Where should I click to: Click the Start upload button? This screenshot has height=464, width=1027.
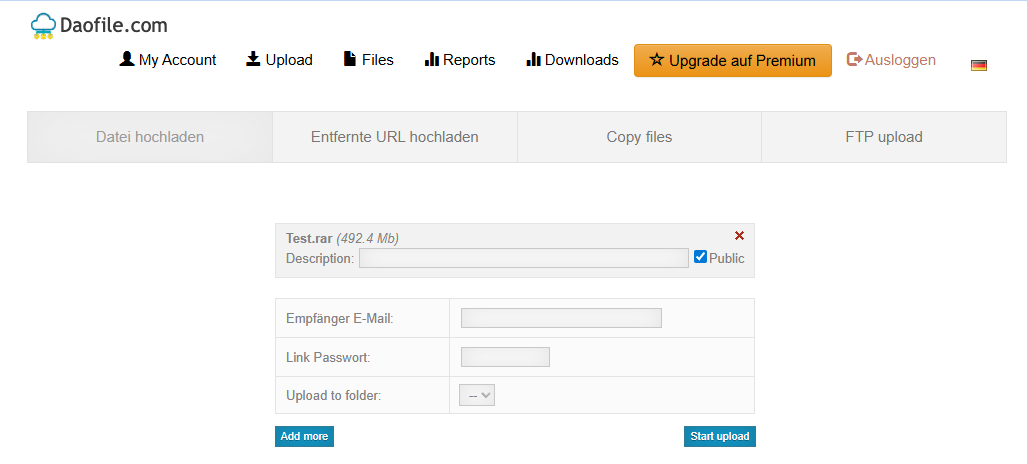tap(720, 436)
